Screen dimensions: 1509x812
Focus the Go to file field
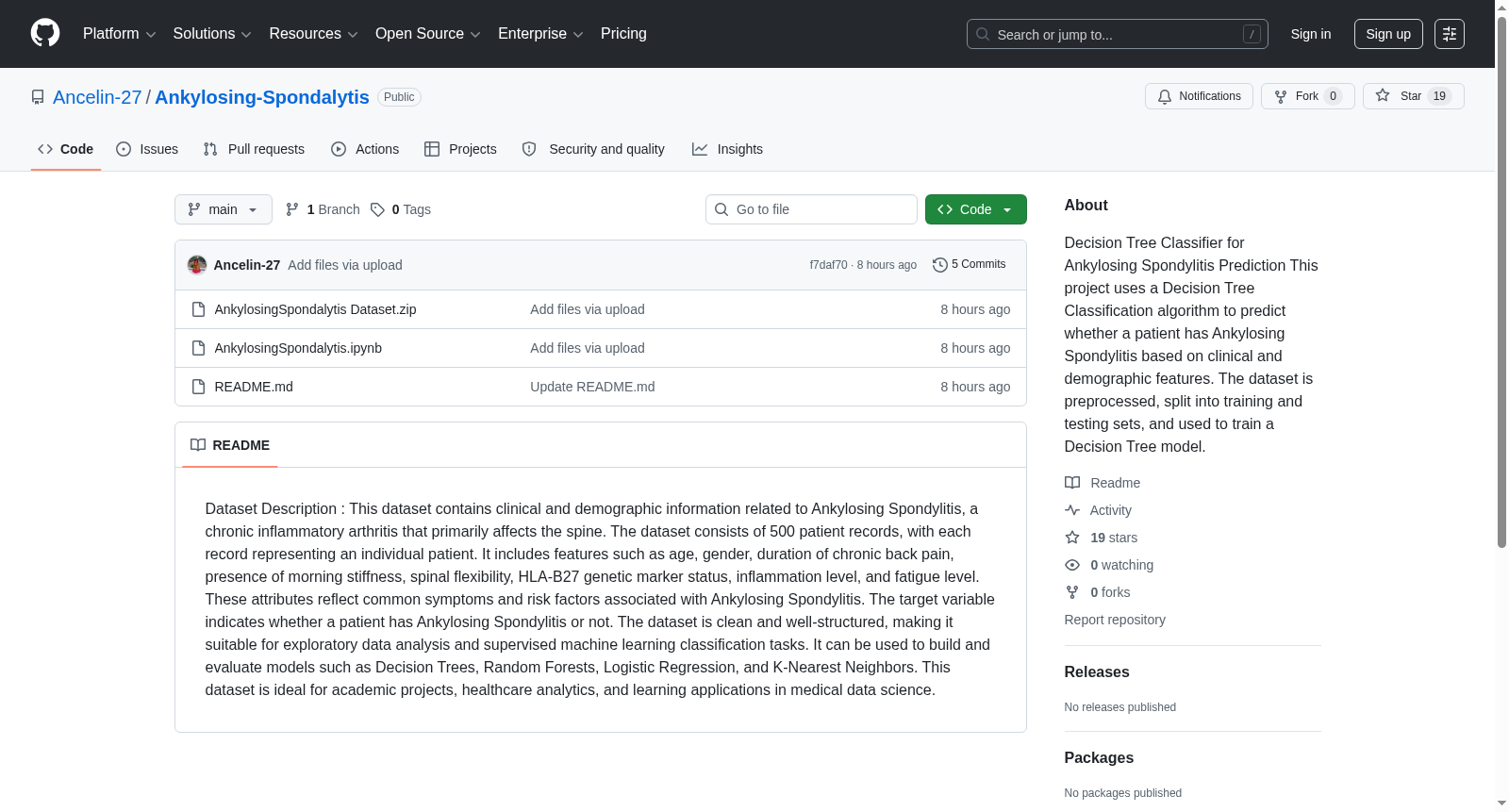(811, 209)
